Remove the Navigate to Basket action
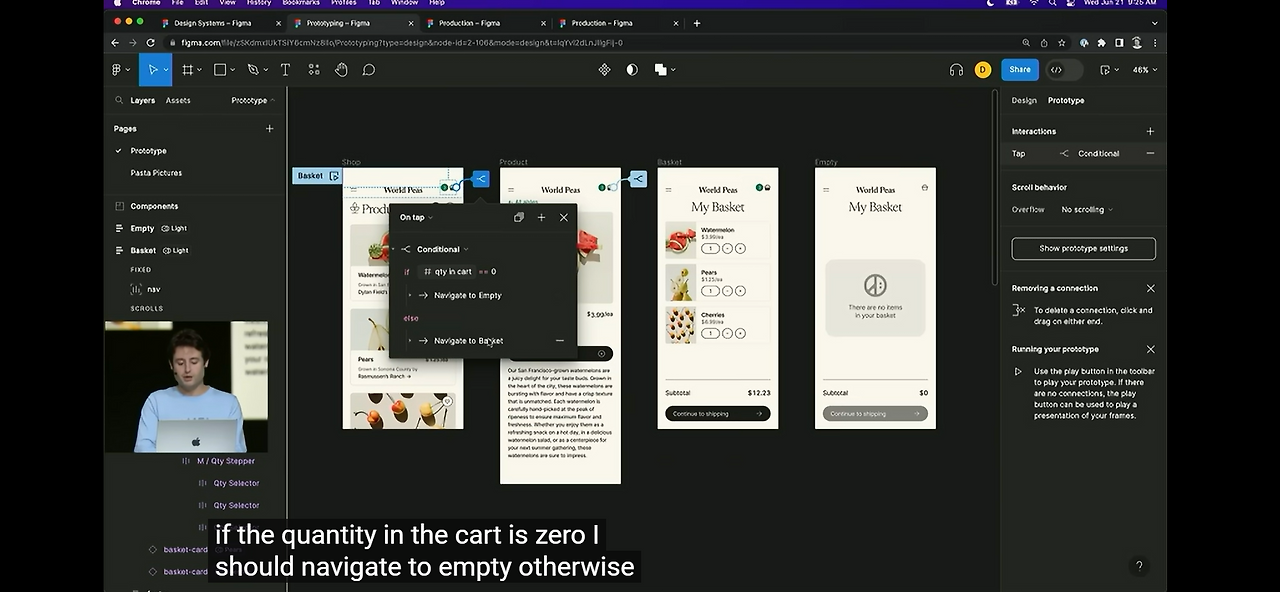This screenshot has height=592, width=1280. [x=559, y=340]
